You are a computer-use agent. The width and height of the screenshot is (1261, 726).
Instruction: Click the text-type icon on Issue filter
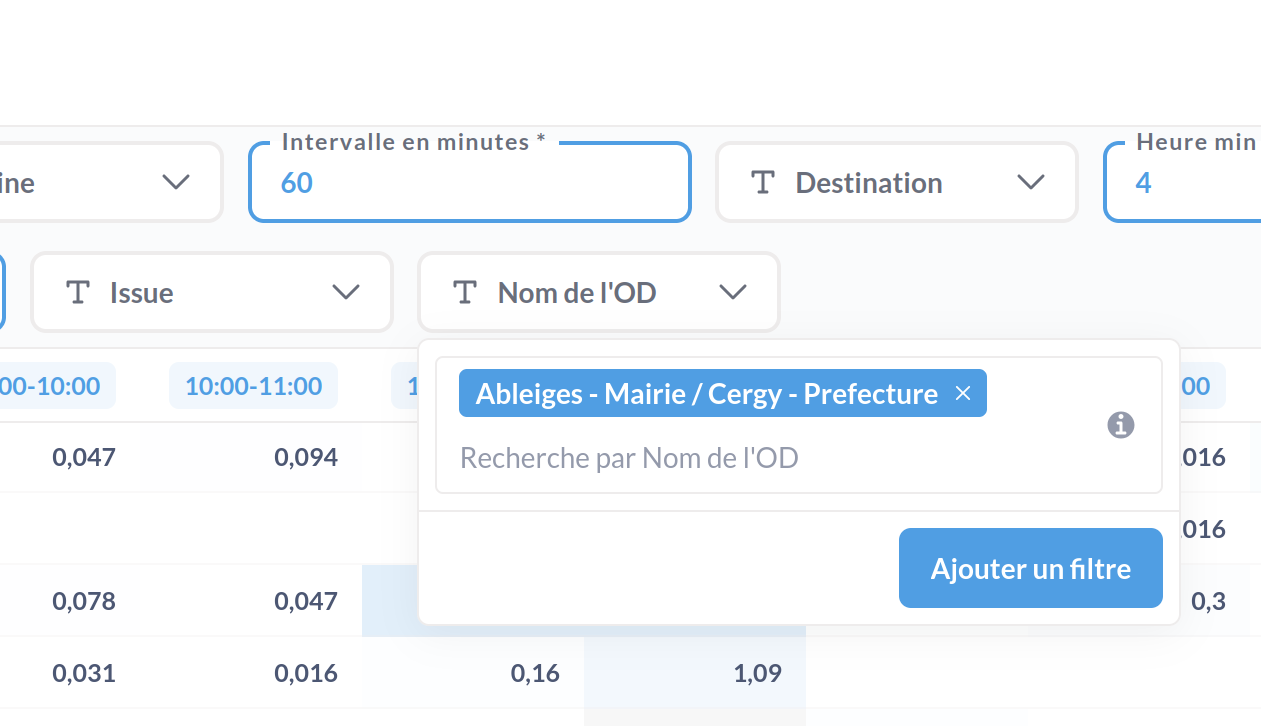pos(78,293)
